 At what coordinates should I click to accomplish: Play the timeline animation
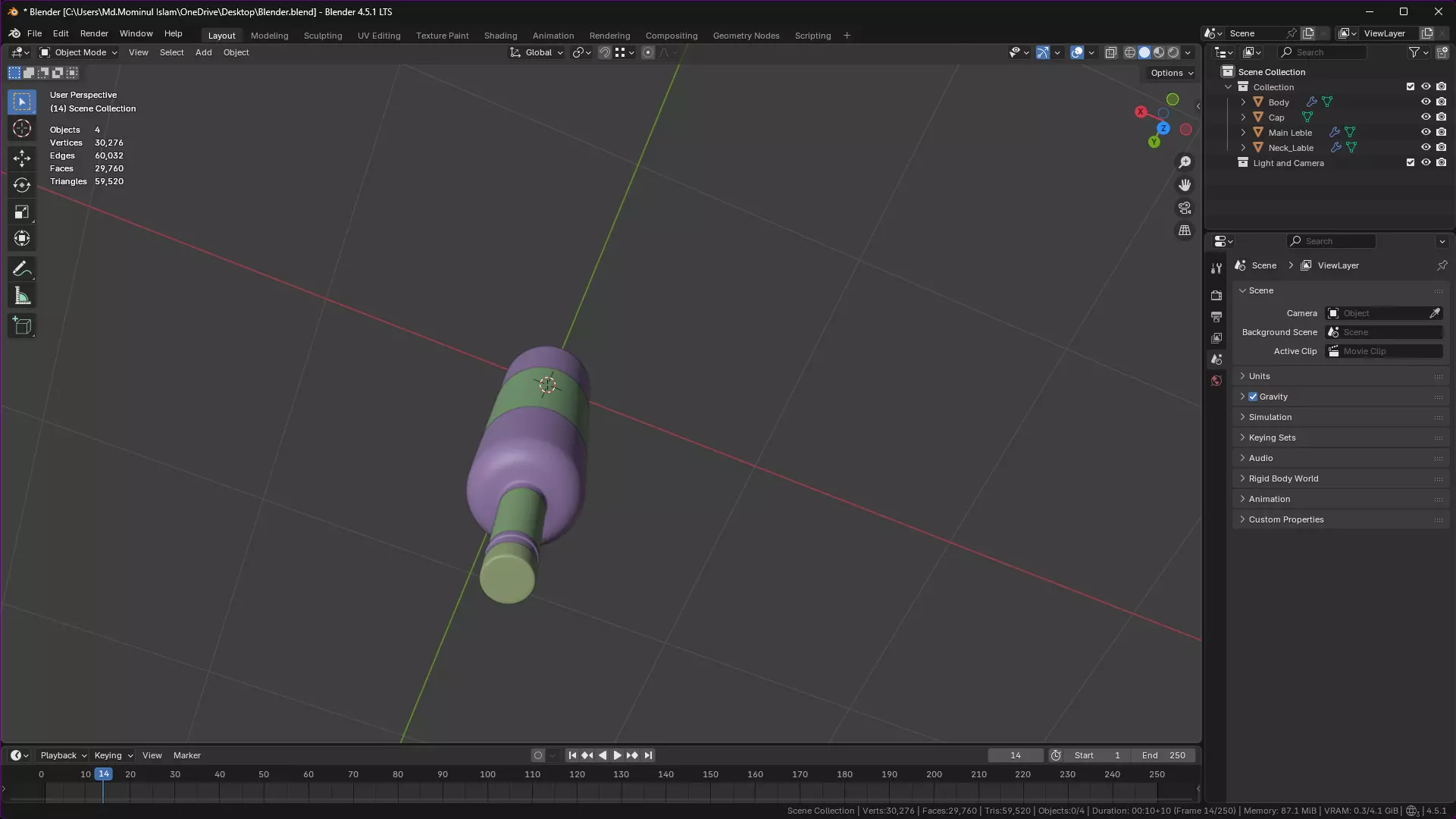617,755
